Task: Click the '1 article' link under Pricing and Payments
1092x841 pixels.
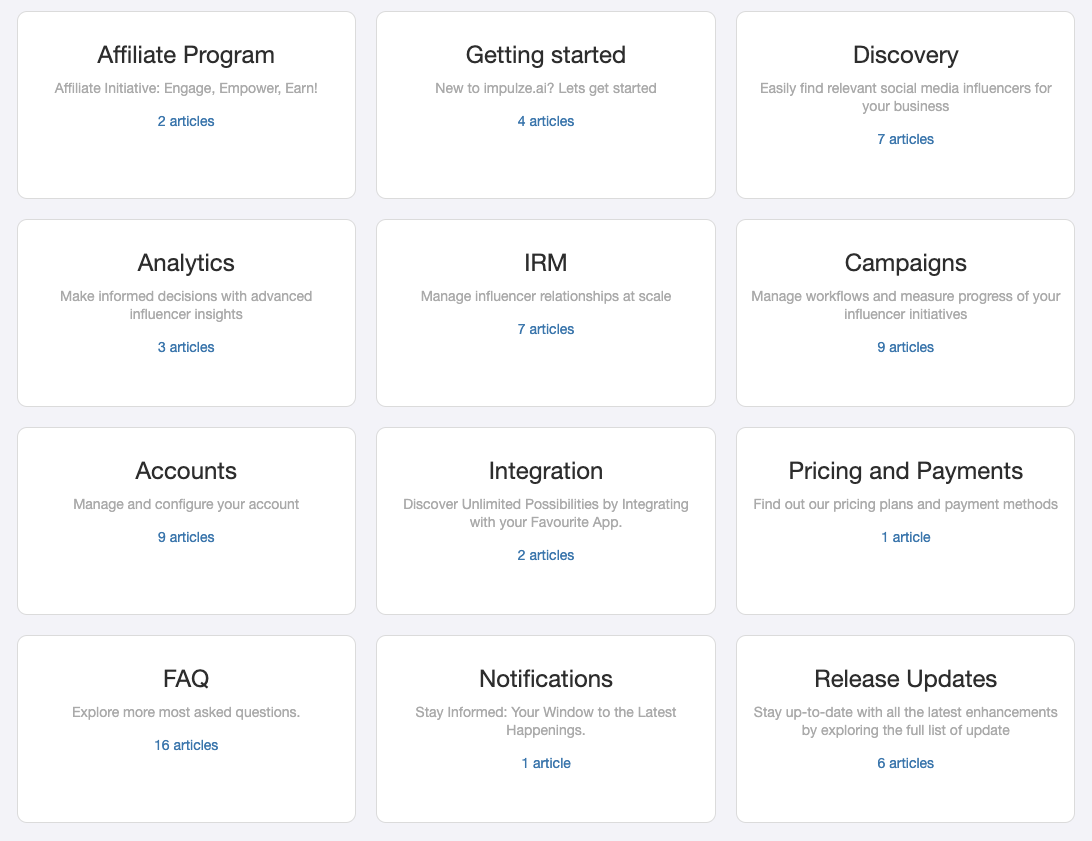Action: click(x=904, y=537)
